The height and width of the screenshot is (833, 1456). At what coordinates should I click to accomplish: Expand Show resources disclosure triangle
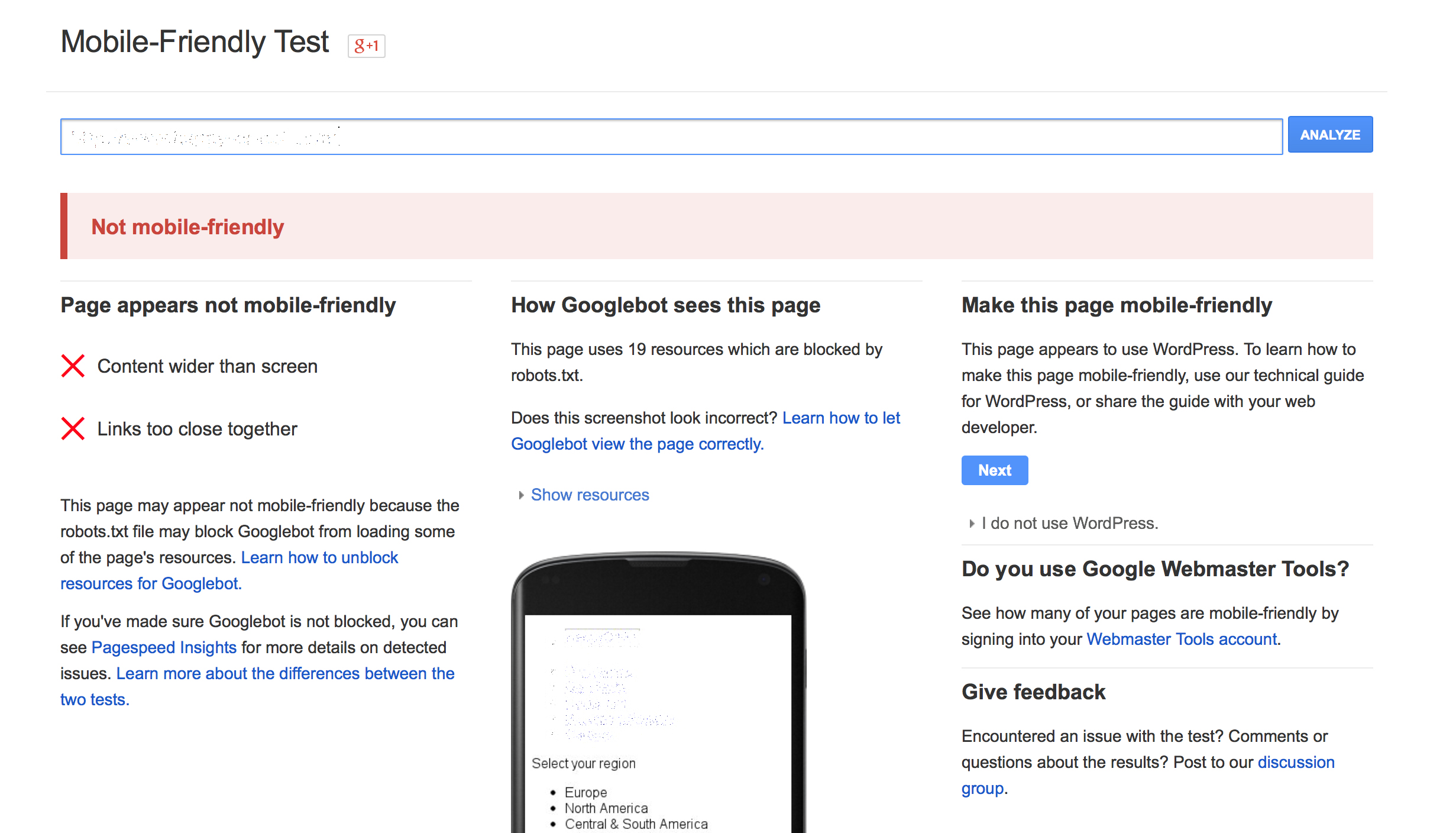pyautogui.click(x=521, y=495)
